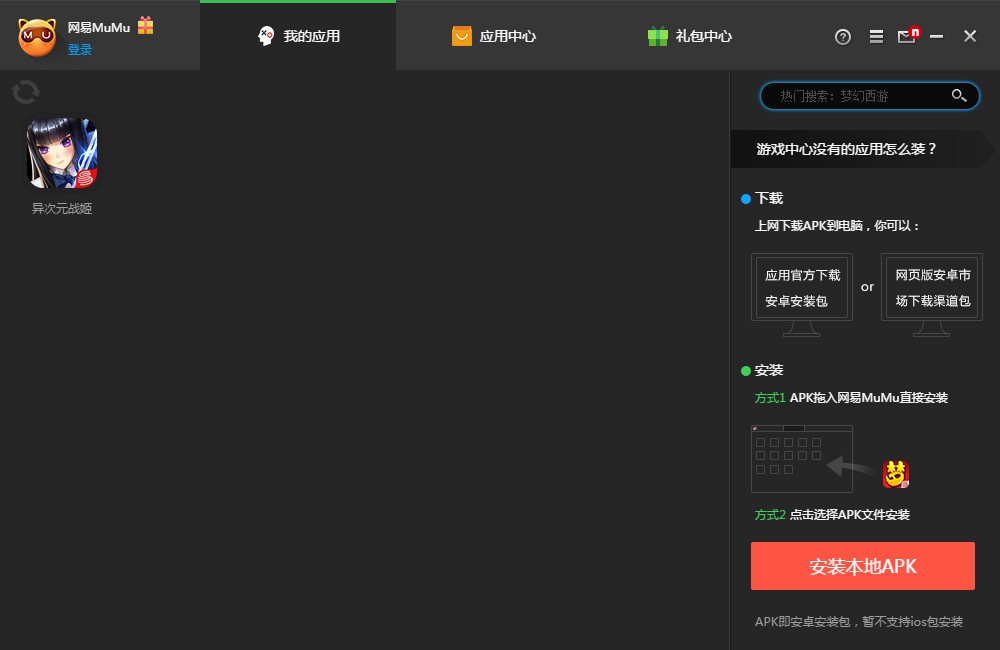This screenshot has height=650, width=1000.
Task: Click the MuMu raccoon avatar logo
Action: (37, 38)
